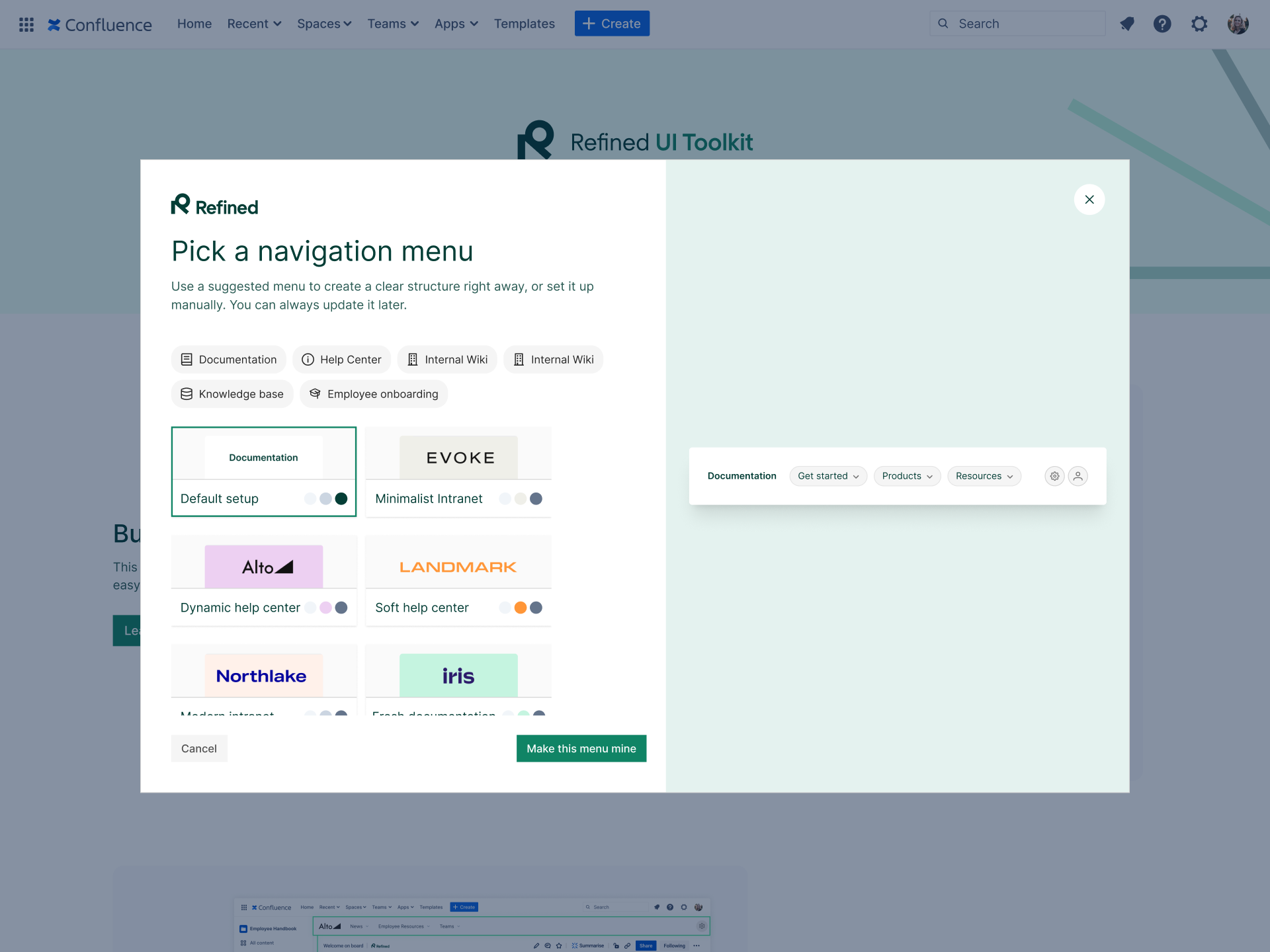Open Confluence settings with the gear icon
The image size is (1270, 952).
pos(1199,24)
